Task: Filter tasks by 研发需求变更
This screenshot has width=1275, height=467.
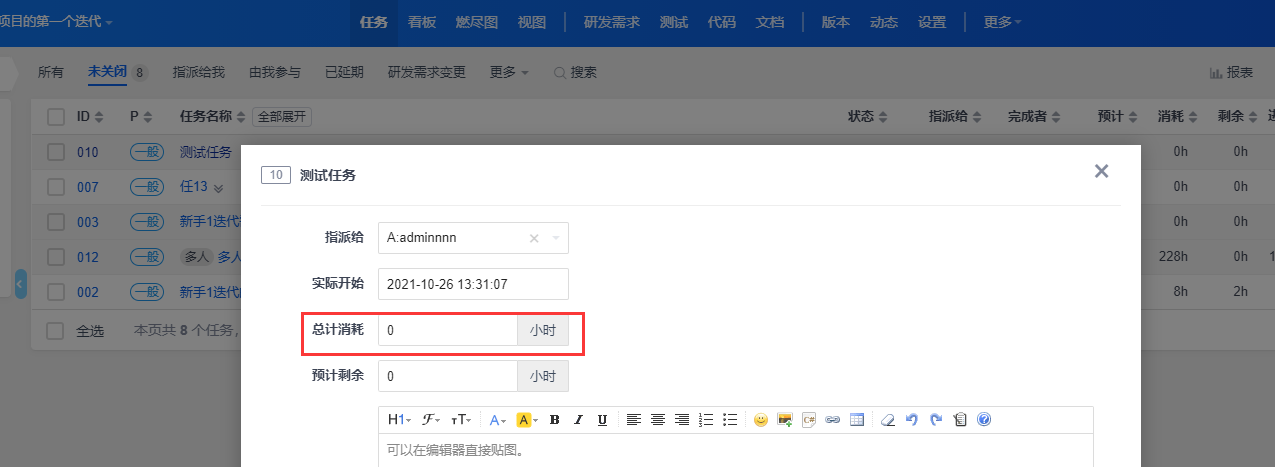Action: pyautogui.click(x=427, y=72)
